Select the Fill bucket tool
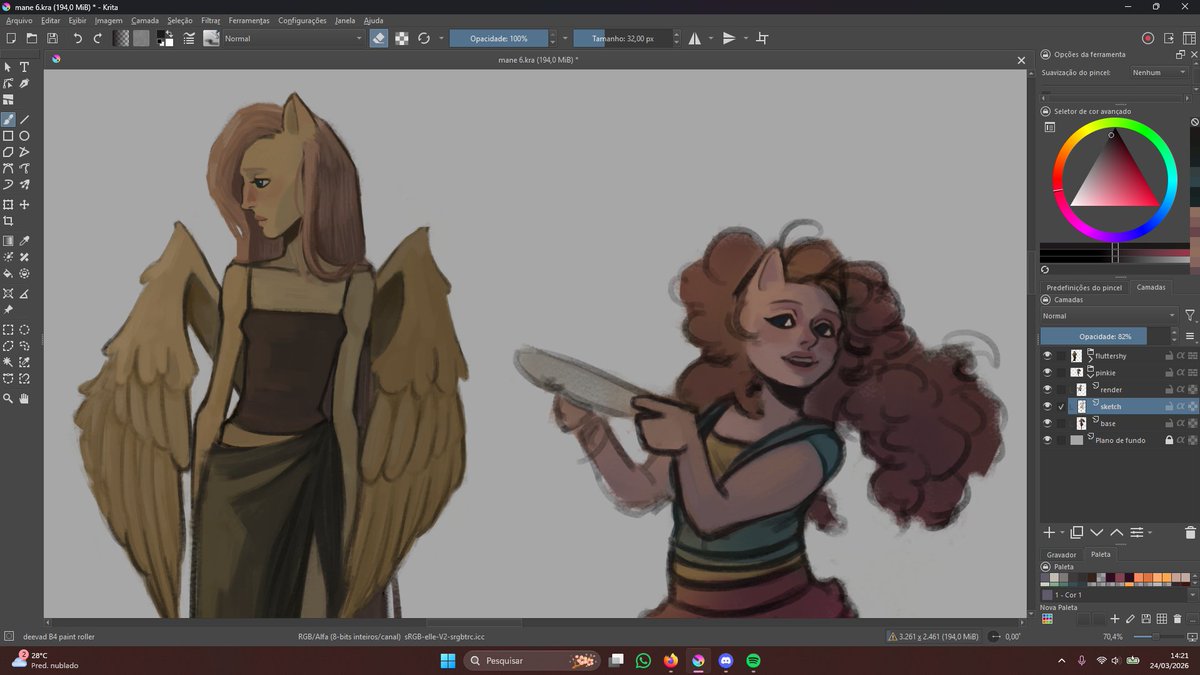Viewport: 1200px width, 675px height. pos(8,273)
